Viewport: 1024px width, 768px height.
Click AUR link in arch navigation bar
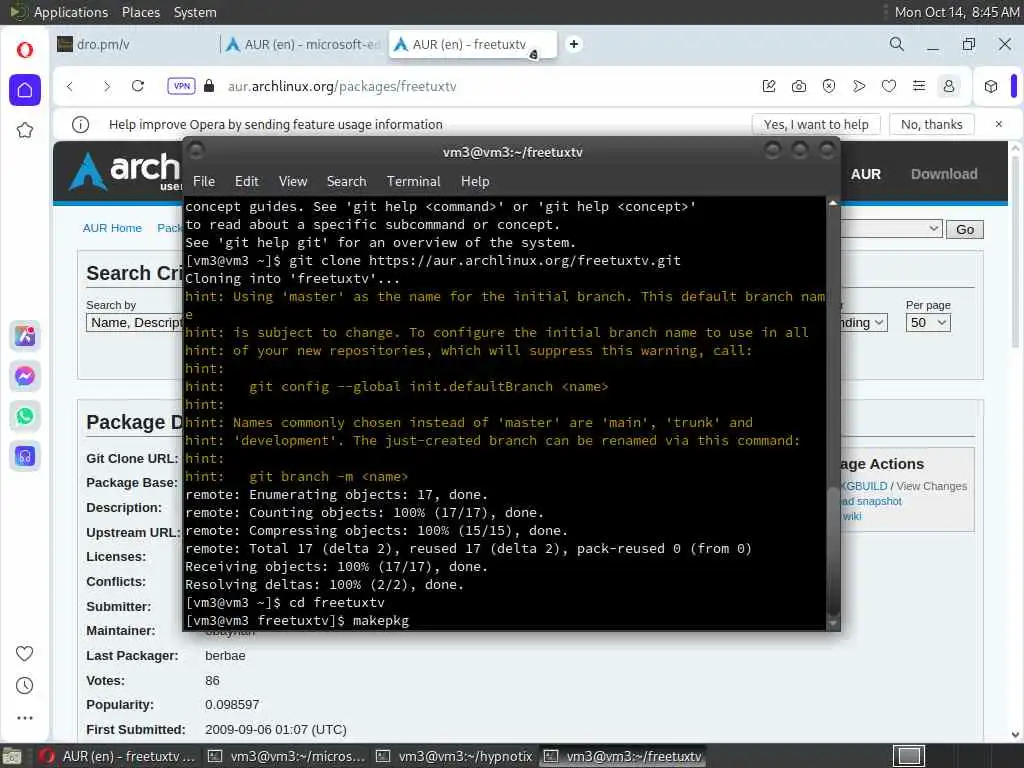pos(865,174)
